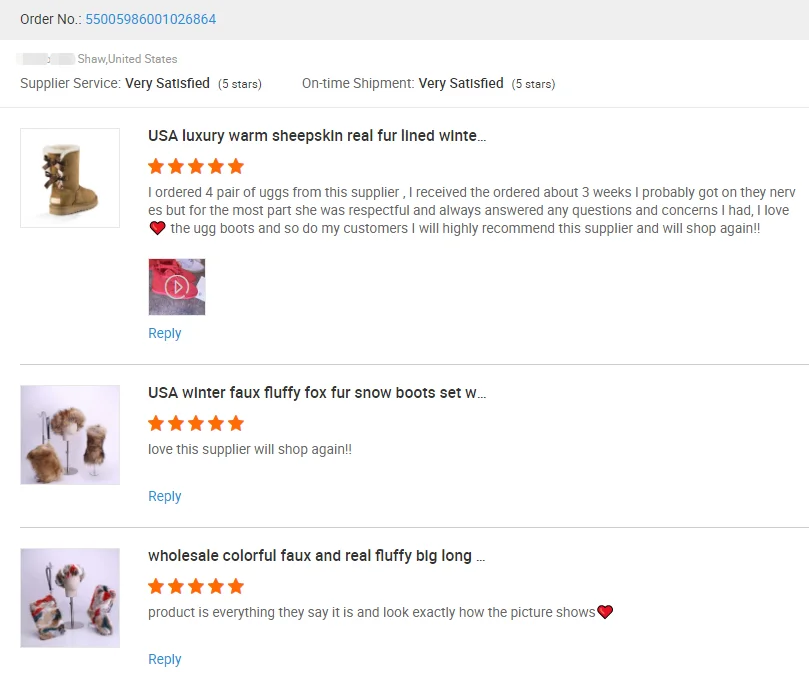Click the video preview thumbnail in the first review
This screenshot has width=809, height=690.
(x=177, y=287)
